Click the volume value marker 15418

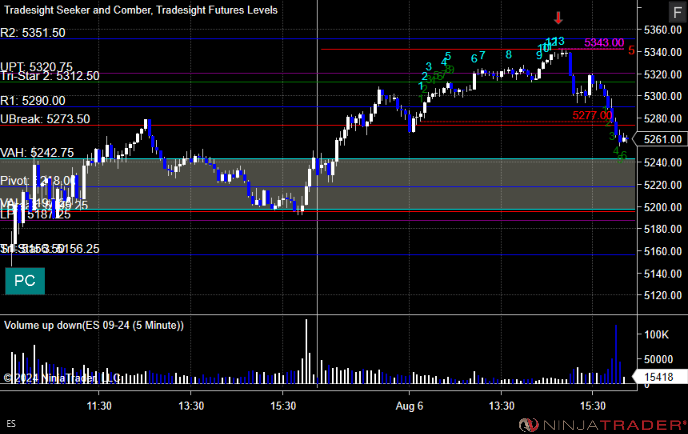[x=660, y=377]
